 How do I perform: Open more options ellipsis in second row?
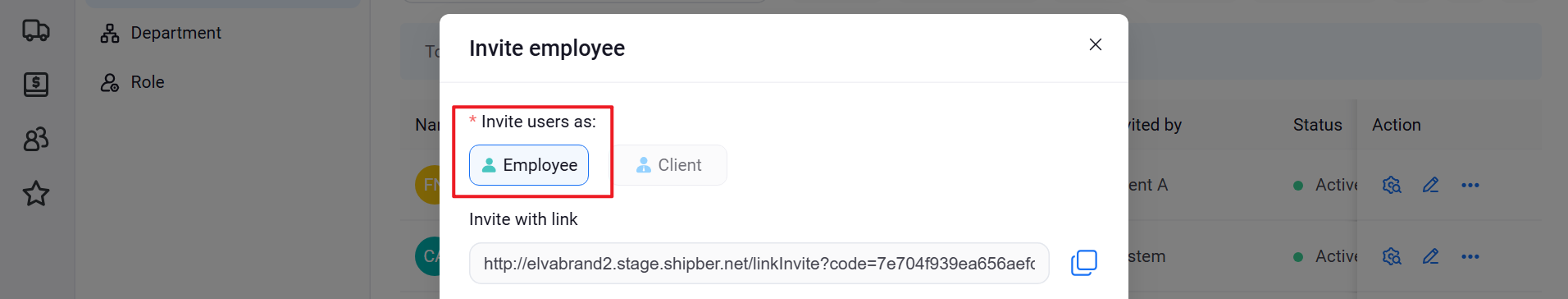(1470, 256)
